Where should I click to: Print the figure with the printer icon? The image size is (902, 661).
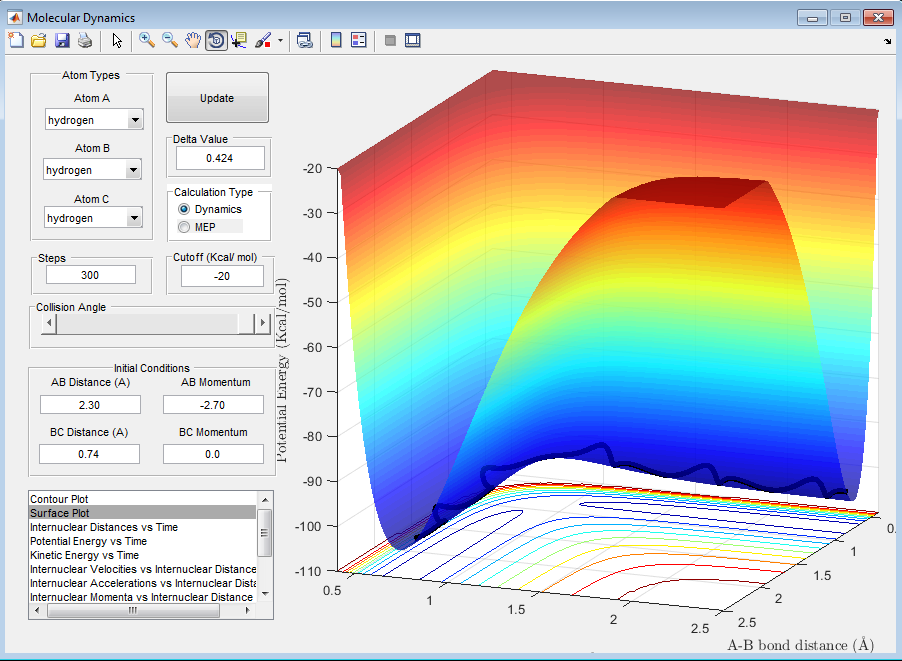click(84, 40)
